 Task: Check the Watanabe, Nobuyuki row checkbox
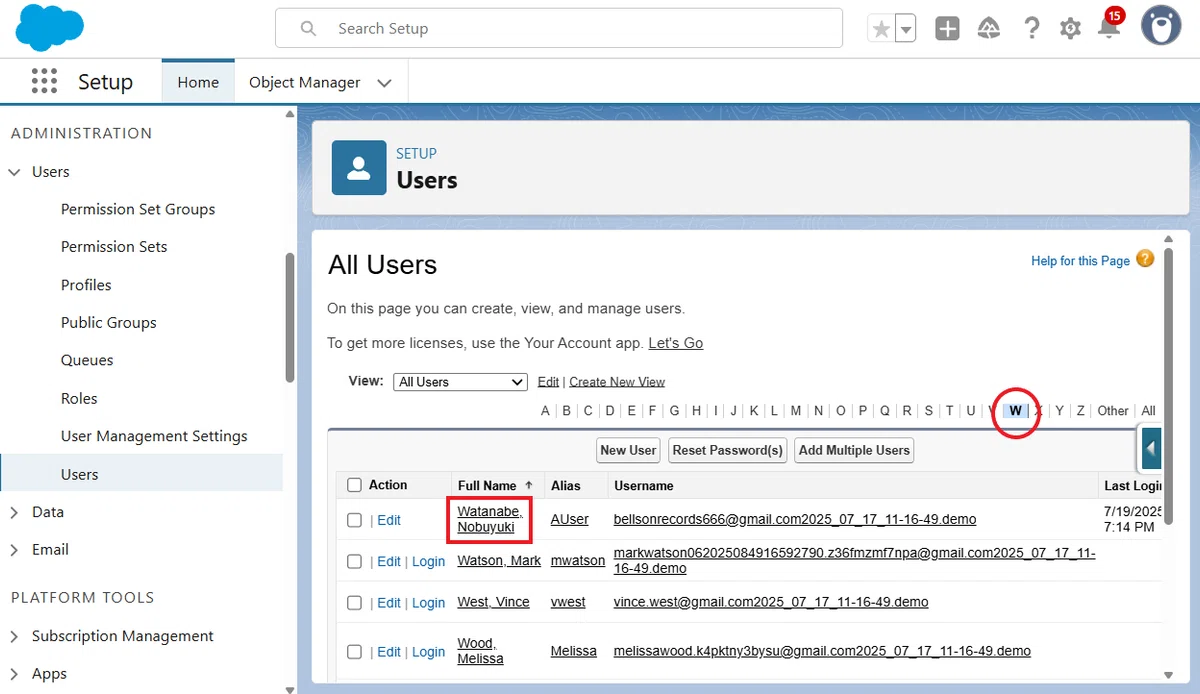click(354, 520)
